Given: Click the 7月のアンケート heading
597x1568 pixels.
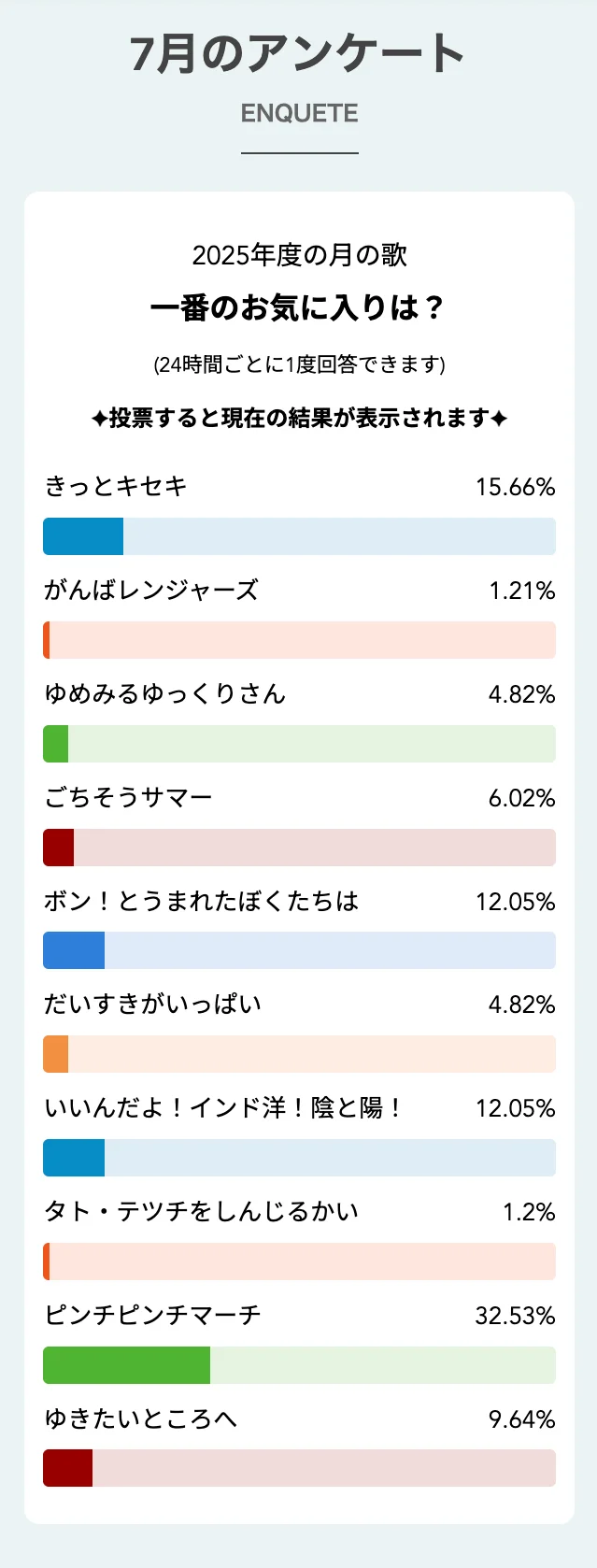Looking at the screenshot, I should [x=298, y=53].
